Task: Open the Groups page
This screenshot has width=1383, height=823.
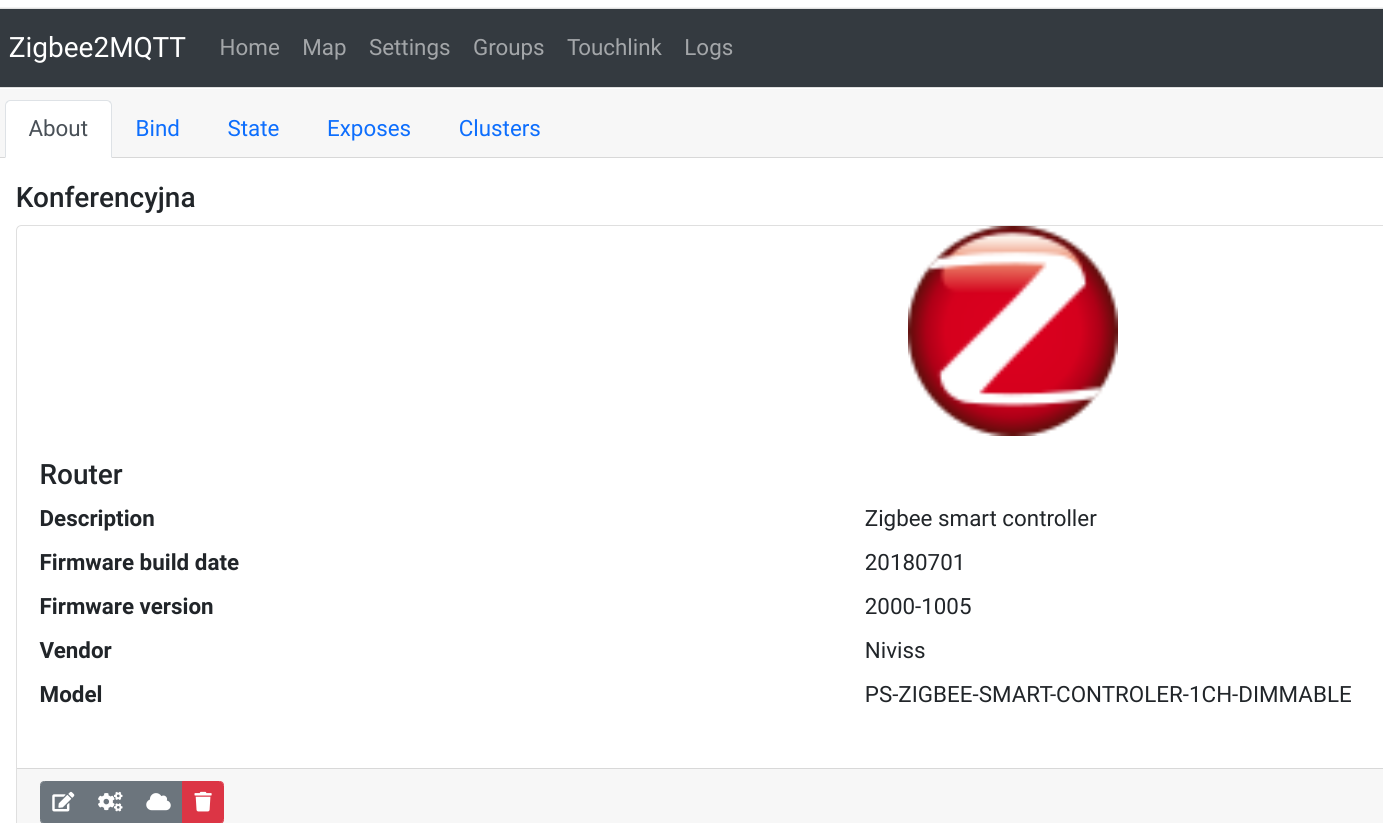Action: pos(508,47)
